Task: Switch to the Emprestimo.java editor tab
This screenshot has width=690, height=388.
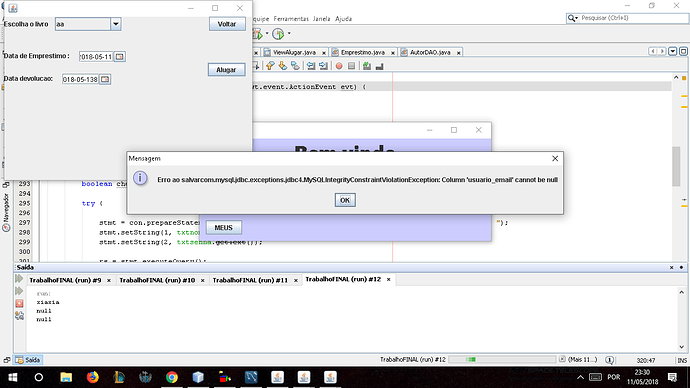Action: pos(363,52)
